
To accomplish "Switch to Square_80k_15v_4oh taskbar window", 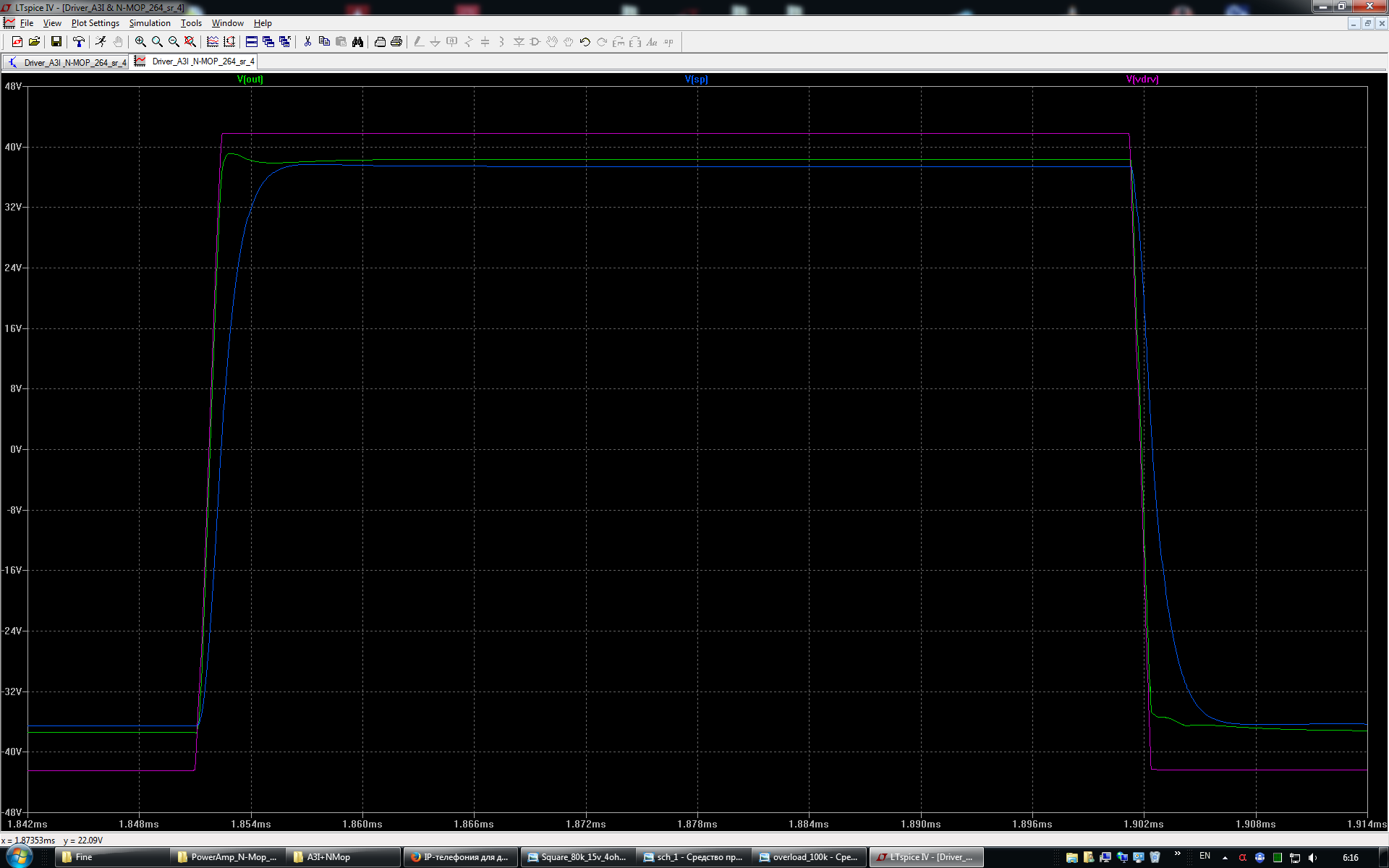I will (x=578, y=857).
